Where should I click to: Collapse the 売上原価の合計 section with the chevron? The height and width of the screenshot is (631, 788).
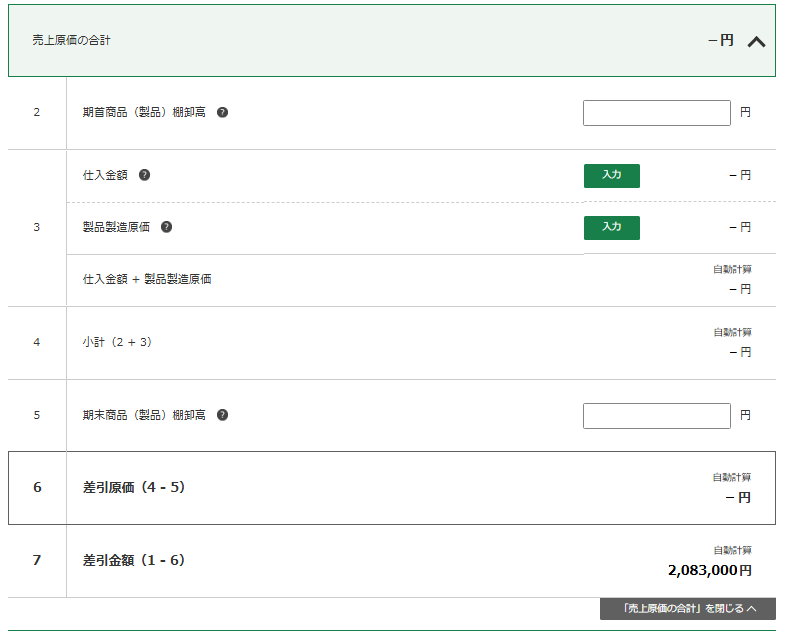pos(756,42)
